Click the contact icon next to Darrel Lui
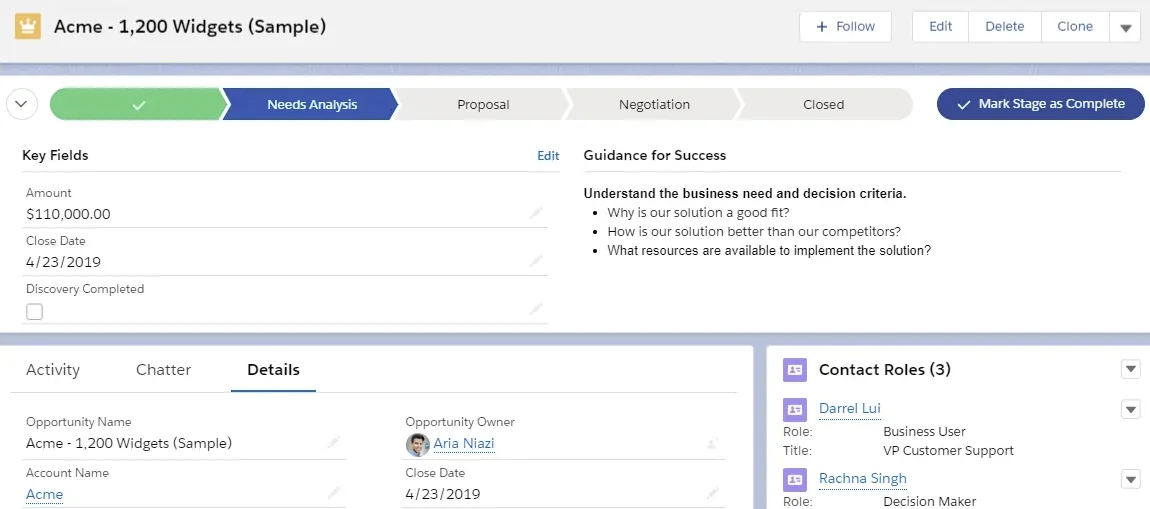 795,409
